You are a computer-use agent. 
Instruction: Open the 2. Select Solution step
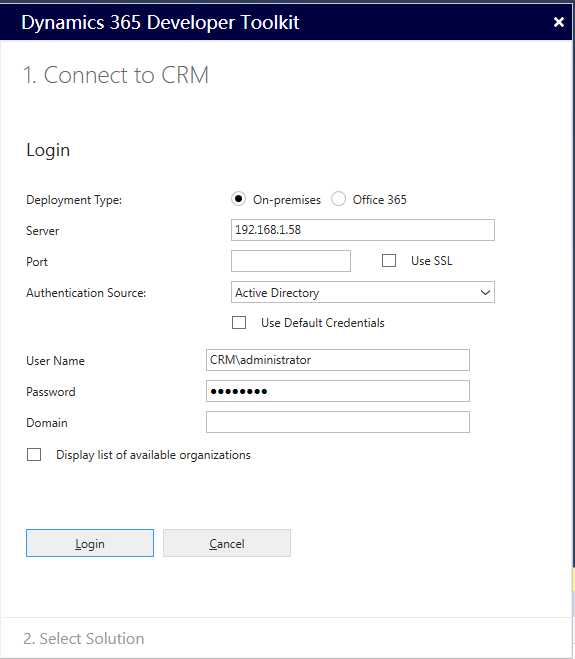point(84,638)
